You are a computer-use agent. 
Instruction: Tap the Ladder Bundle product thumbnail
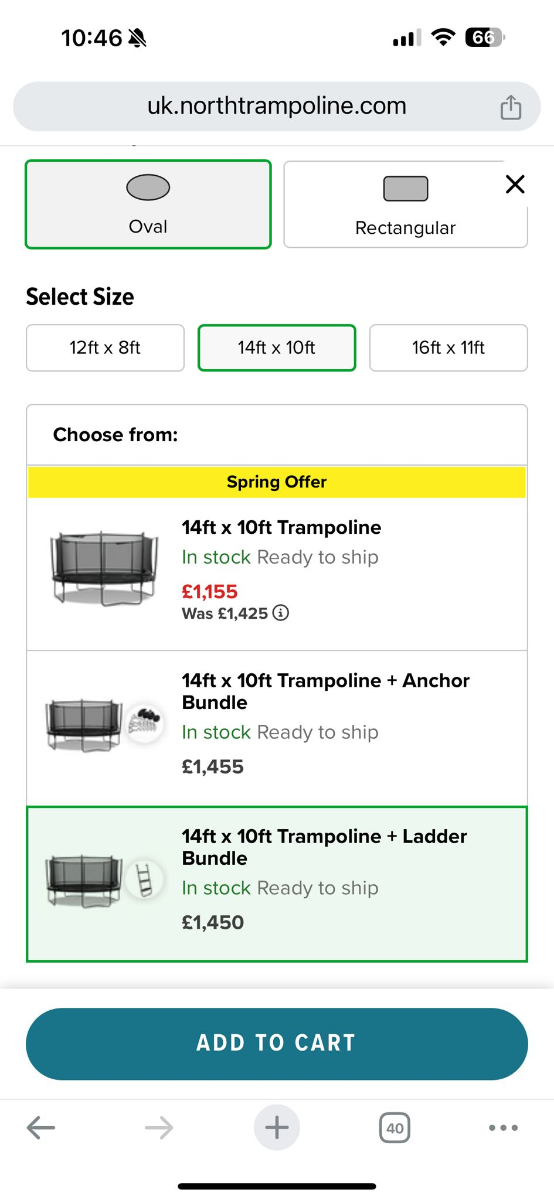tap(105, 878)
